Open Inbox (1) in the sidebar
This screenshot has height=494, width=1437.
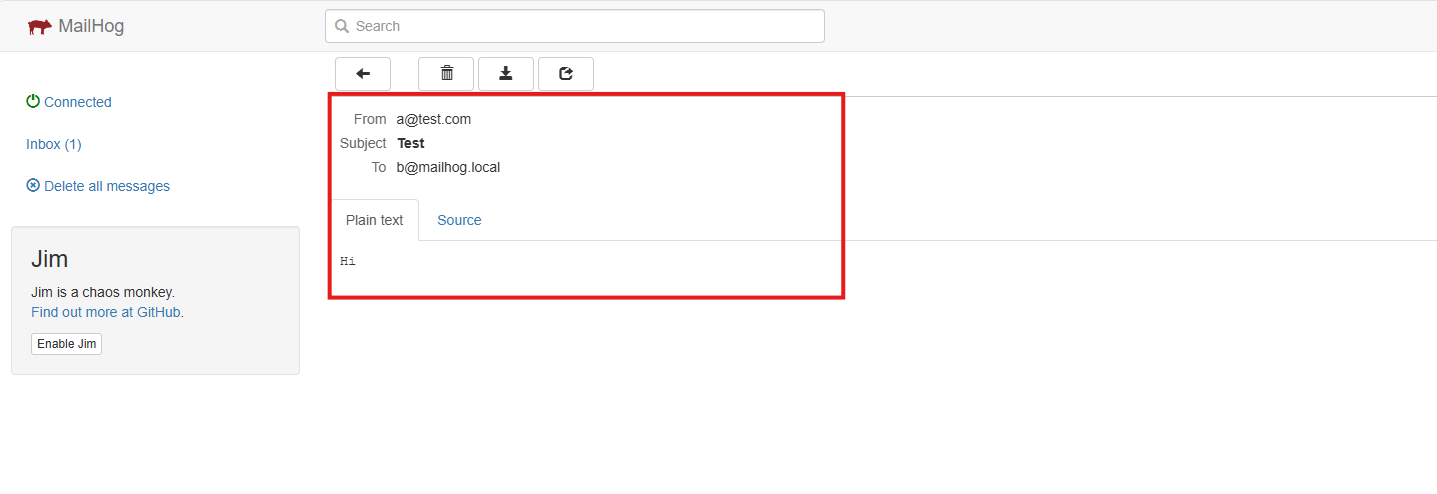coord(54,144)
